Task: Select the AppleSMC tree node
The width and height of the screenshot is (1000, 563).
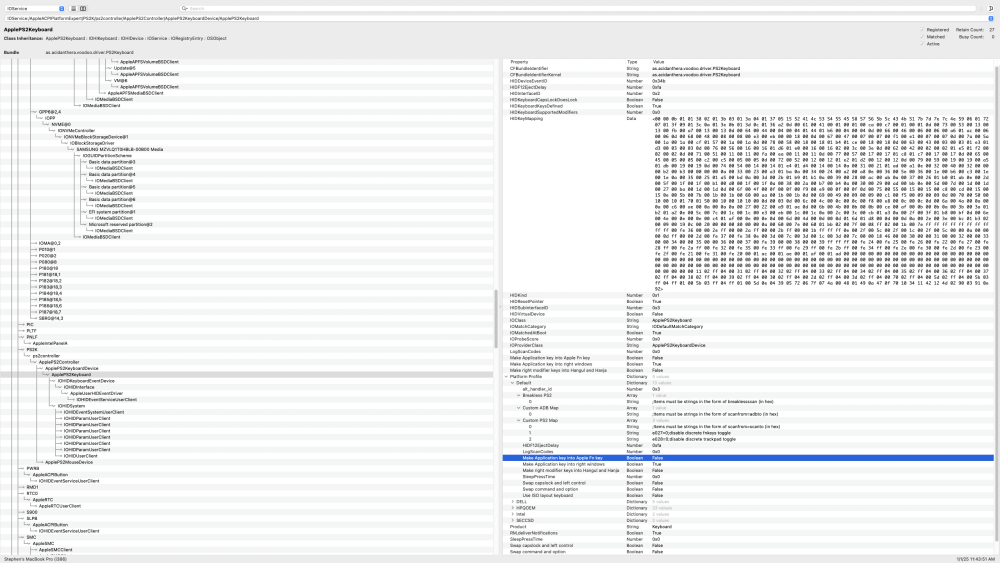Action: pos(42,544)
